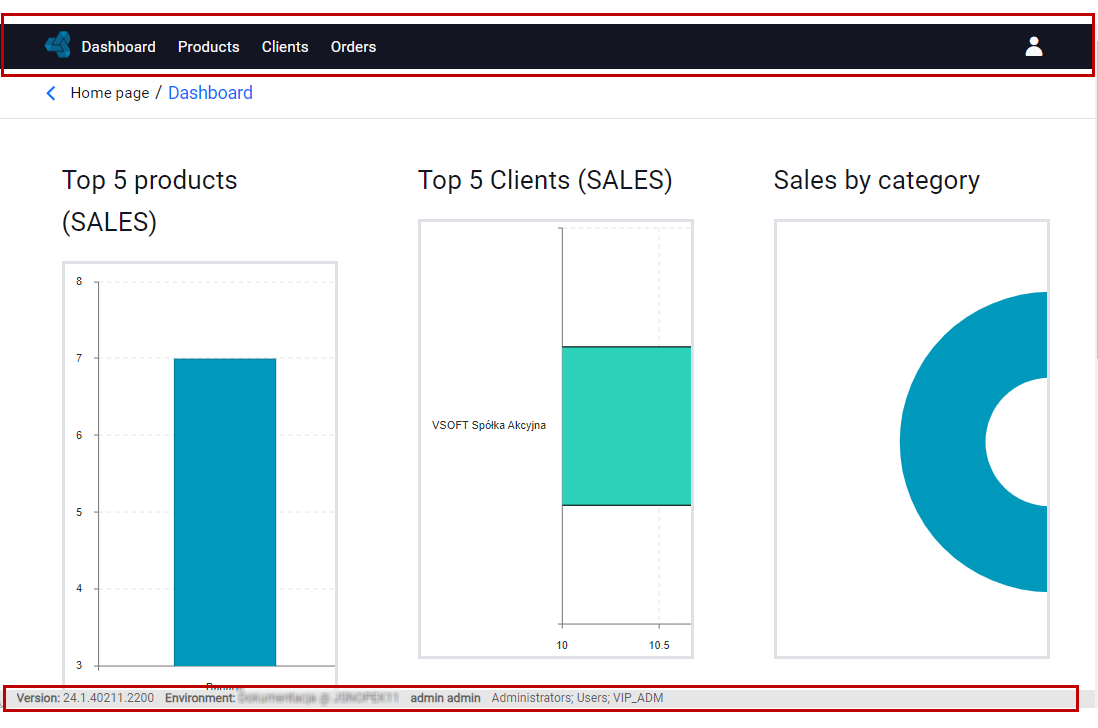Viewport: 1098px width, 728px height.
Task: Open the Products menu item
Action: click(x=209, y=47)
